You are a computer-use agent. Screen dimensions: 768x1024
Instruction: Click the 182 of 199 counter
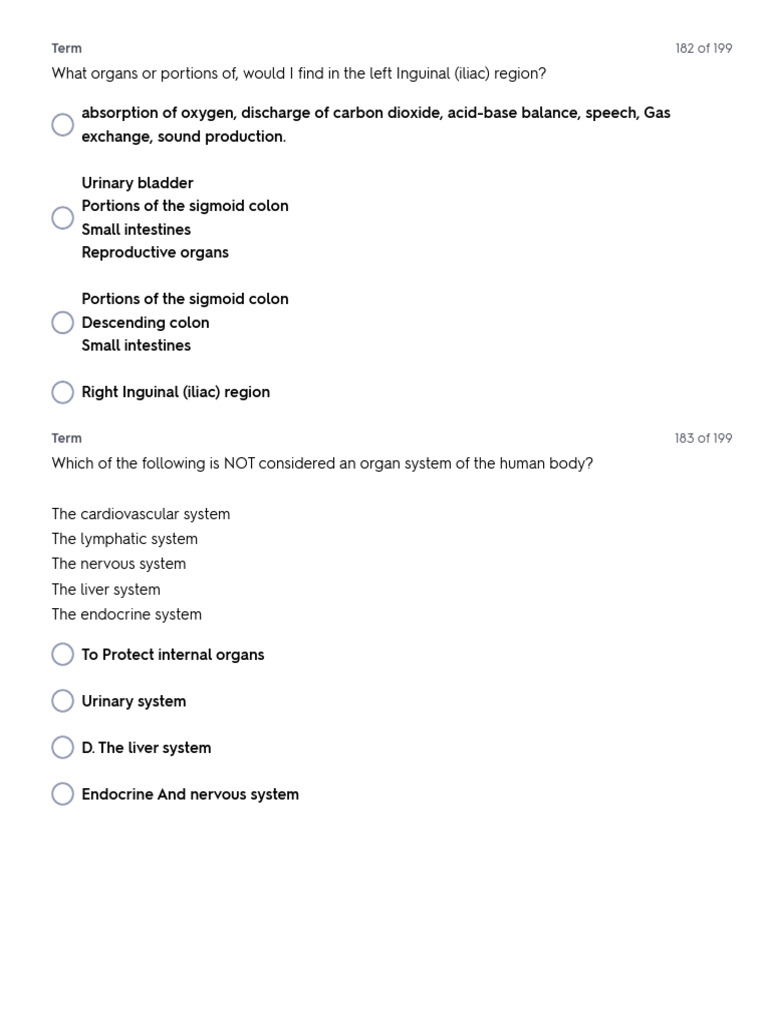[703, 48]
